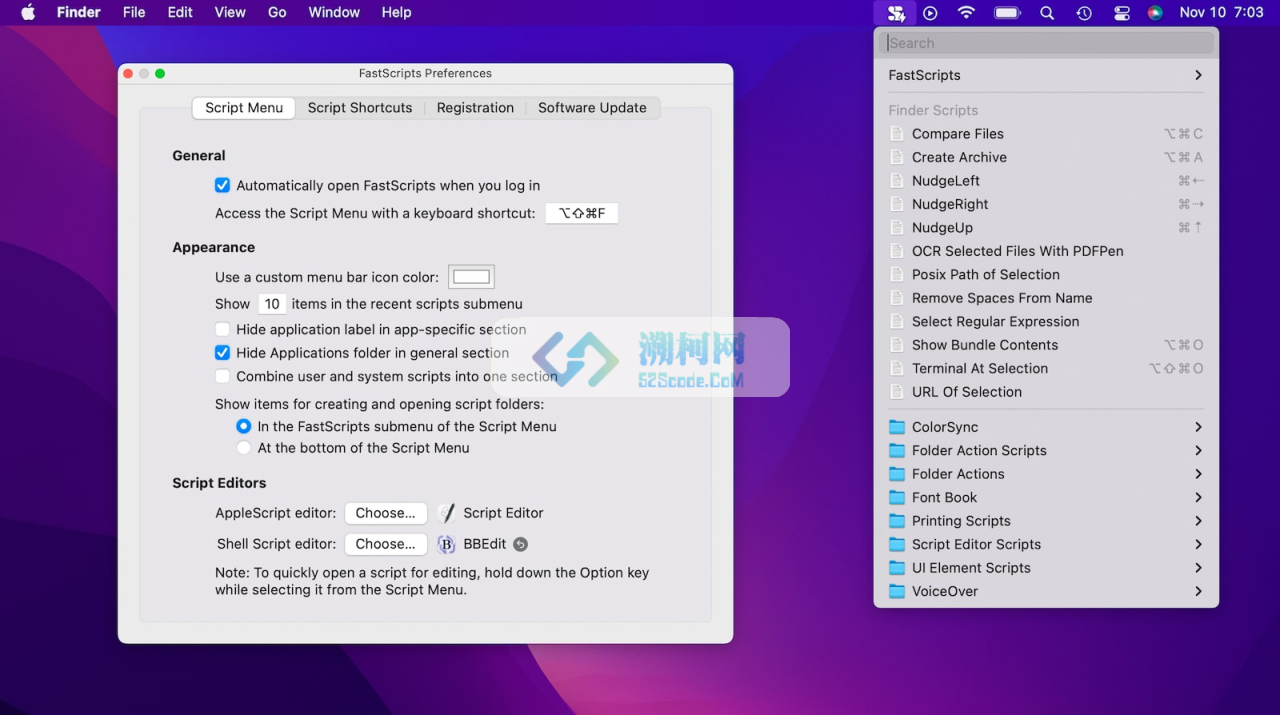Expand the Printing Scripts chevron
This screenshot has width=1280, height=715.
tap(1198, 521)
